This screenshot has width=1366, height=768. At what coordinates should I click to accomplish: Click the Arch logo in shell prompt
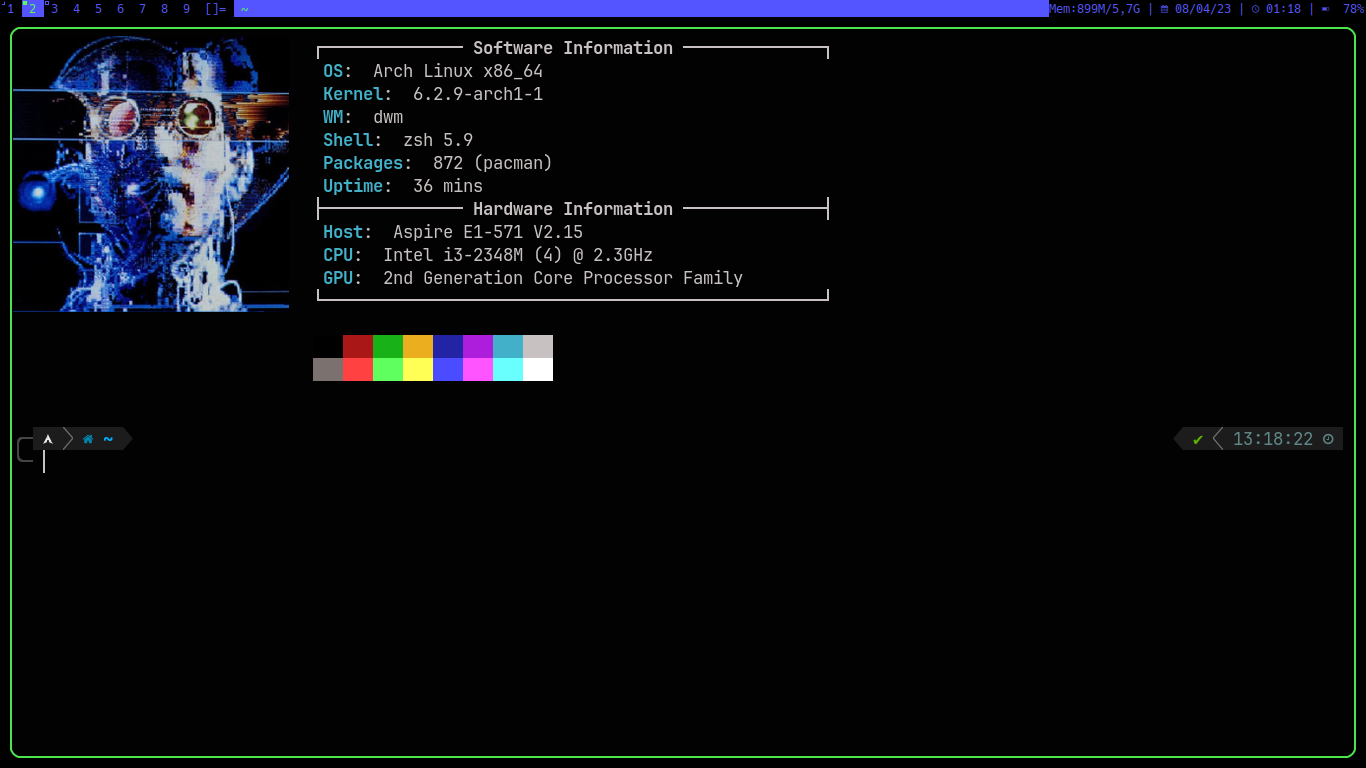point(48,439)
